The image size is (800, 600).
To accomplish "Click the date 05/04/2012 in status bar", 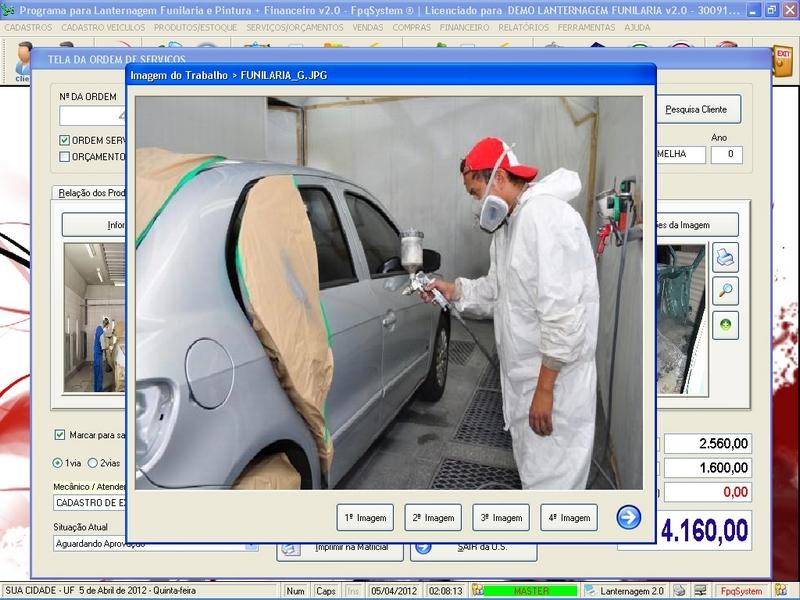I will [394, 591].
